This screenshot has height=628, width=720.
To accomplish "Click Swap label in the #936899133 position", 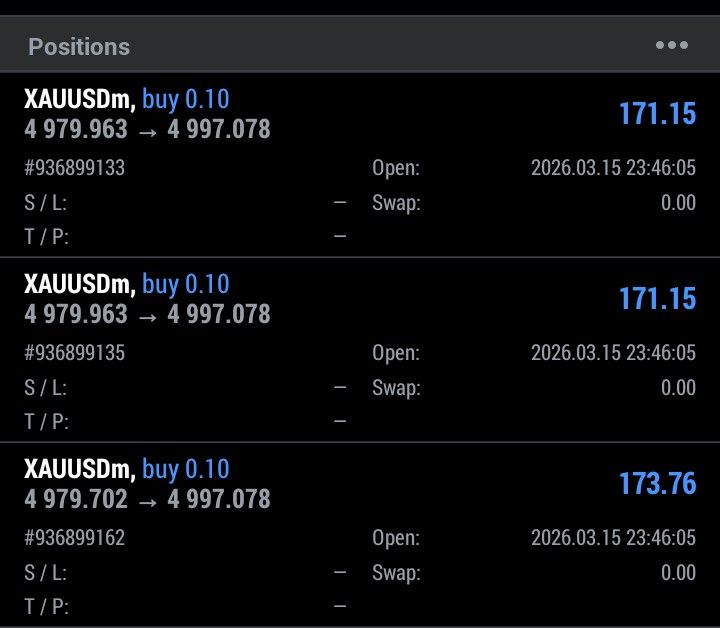I will point(396,203).
